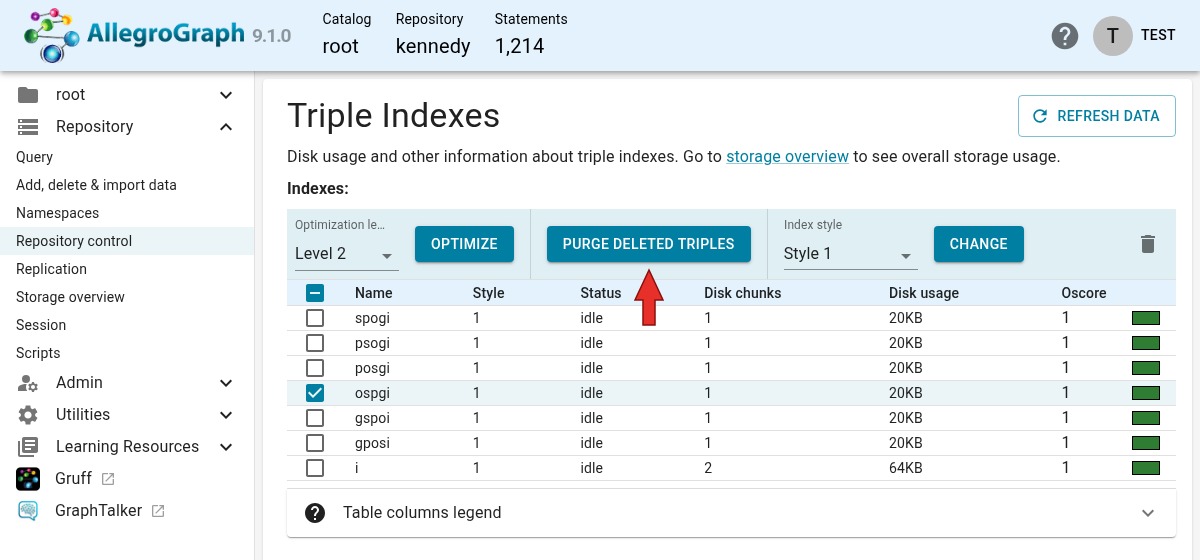Click the Table columns legend question icon
The width and height of the screenshot is (1200, 560).
pyautogui.click(x=315, y=513)
